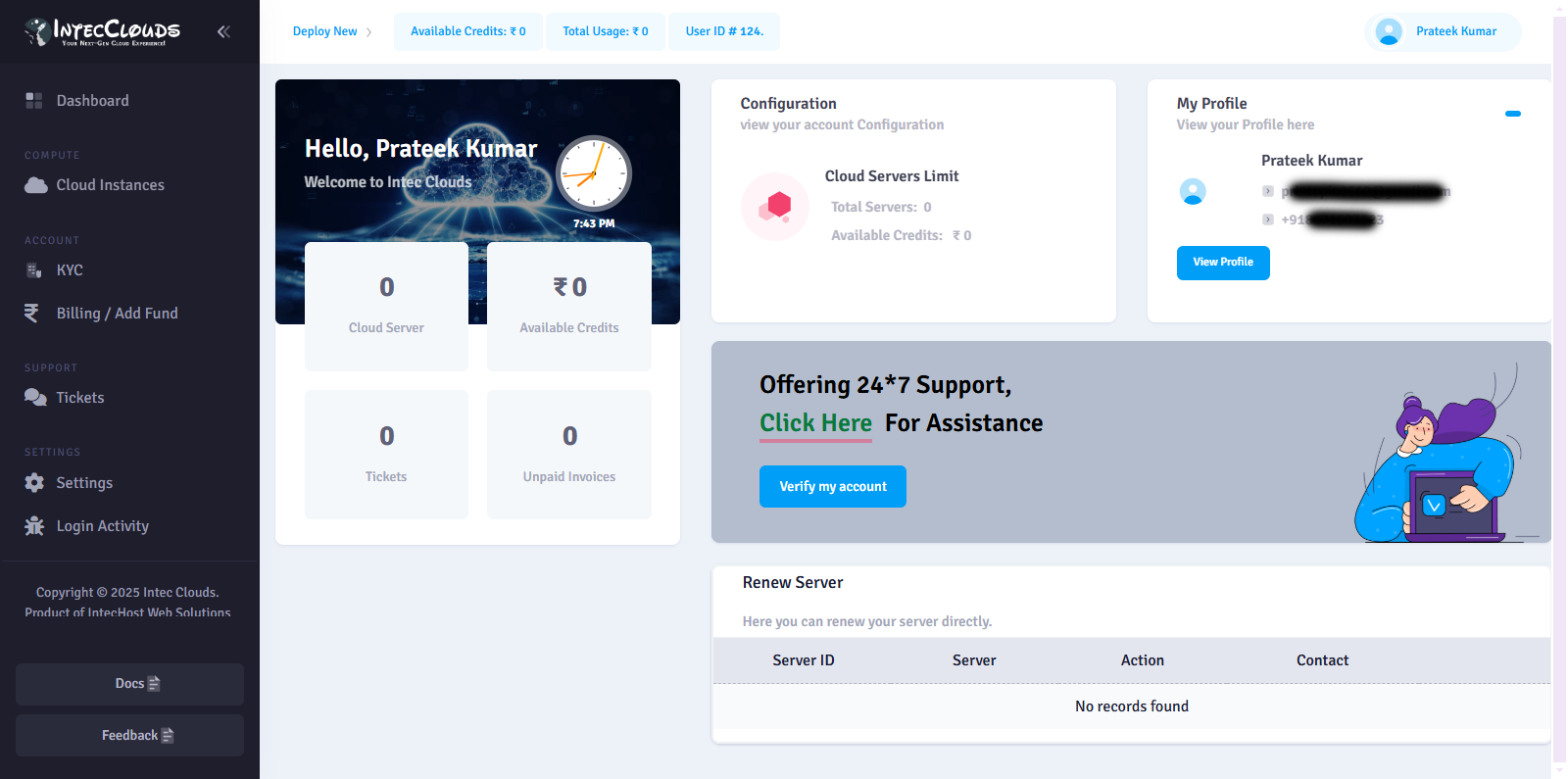The image size is (1568, 779).
Task: Click the KYC document icon
Action: pos(34,270)
